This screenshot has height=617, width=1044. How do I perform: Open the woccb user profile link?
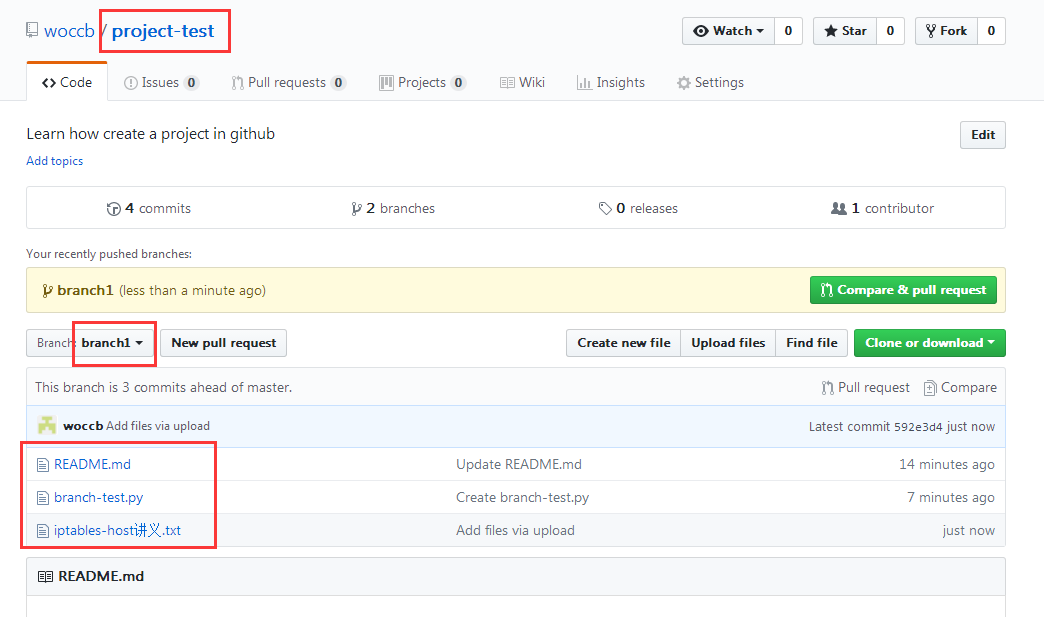pyautogui.click(x=69, y=31)
